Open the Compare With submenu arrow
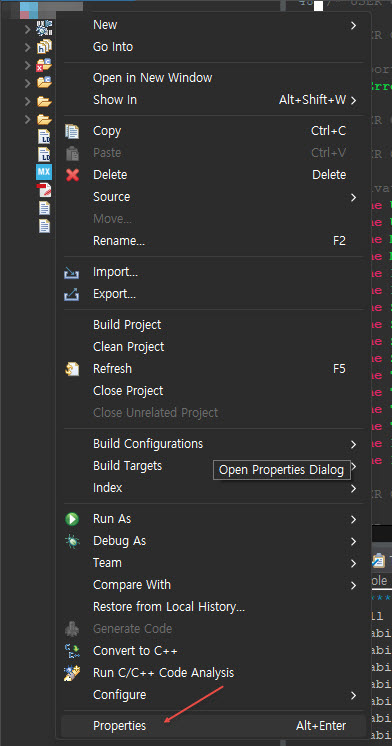 point(353,585)
